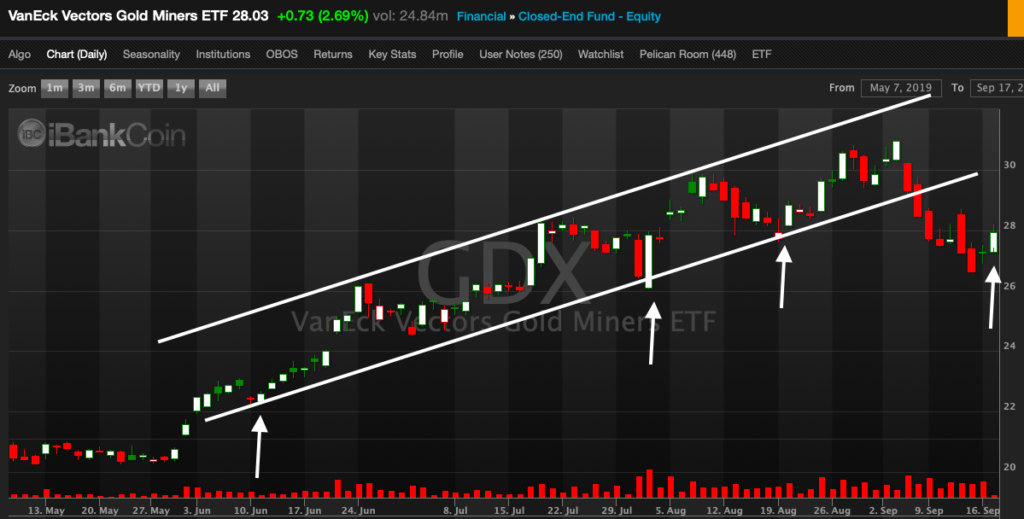Click the 30 price axis label

1010,166
